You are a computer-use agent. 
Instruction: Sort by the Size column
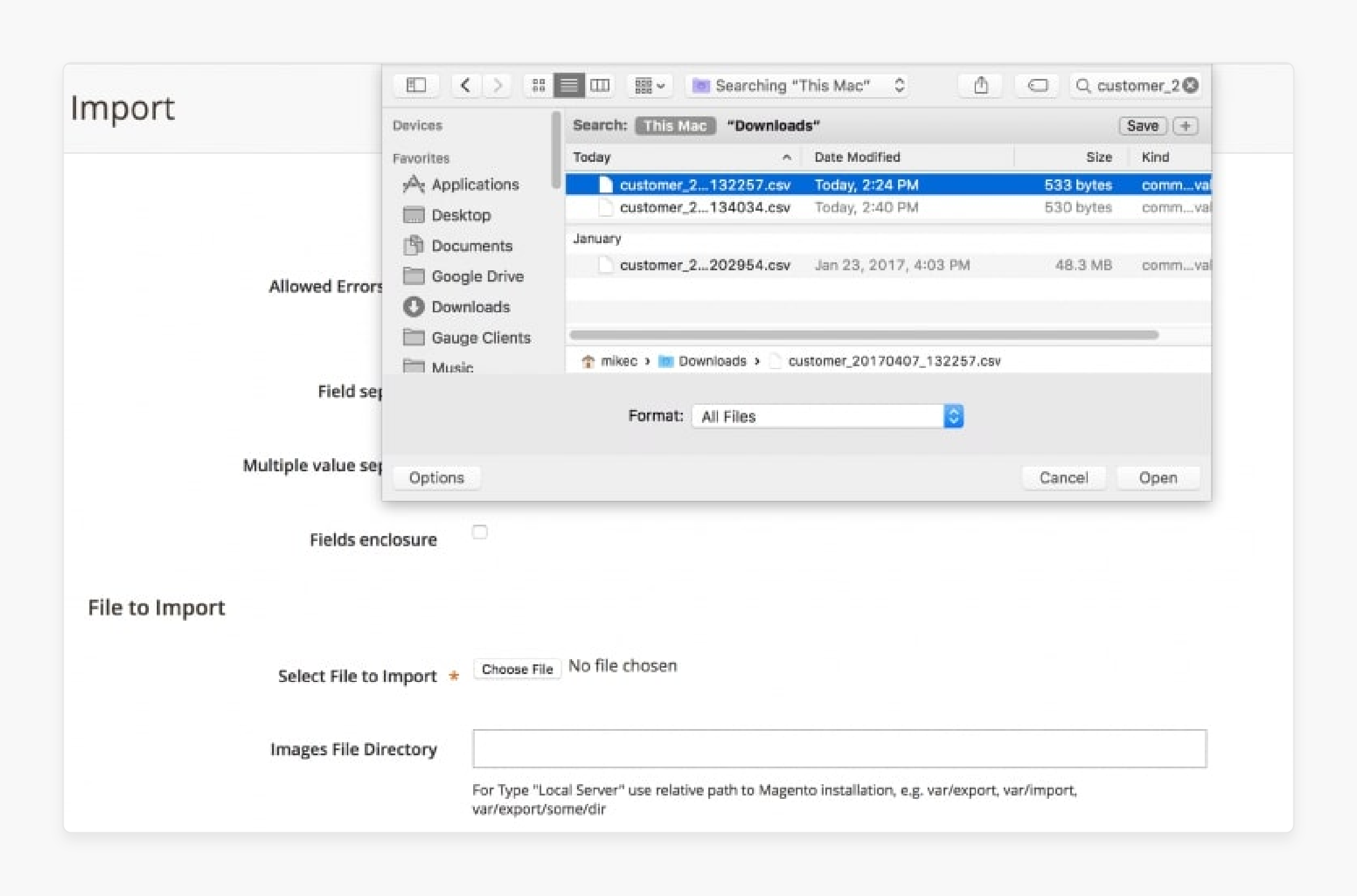(x=1072, y=157)
